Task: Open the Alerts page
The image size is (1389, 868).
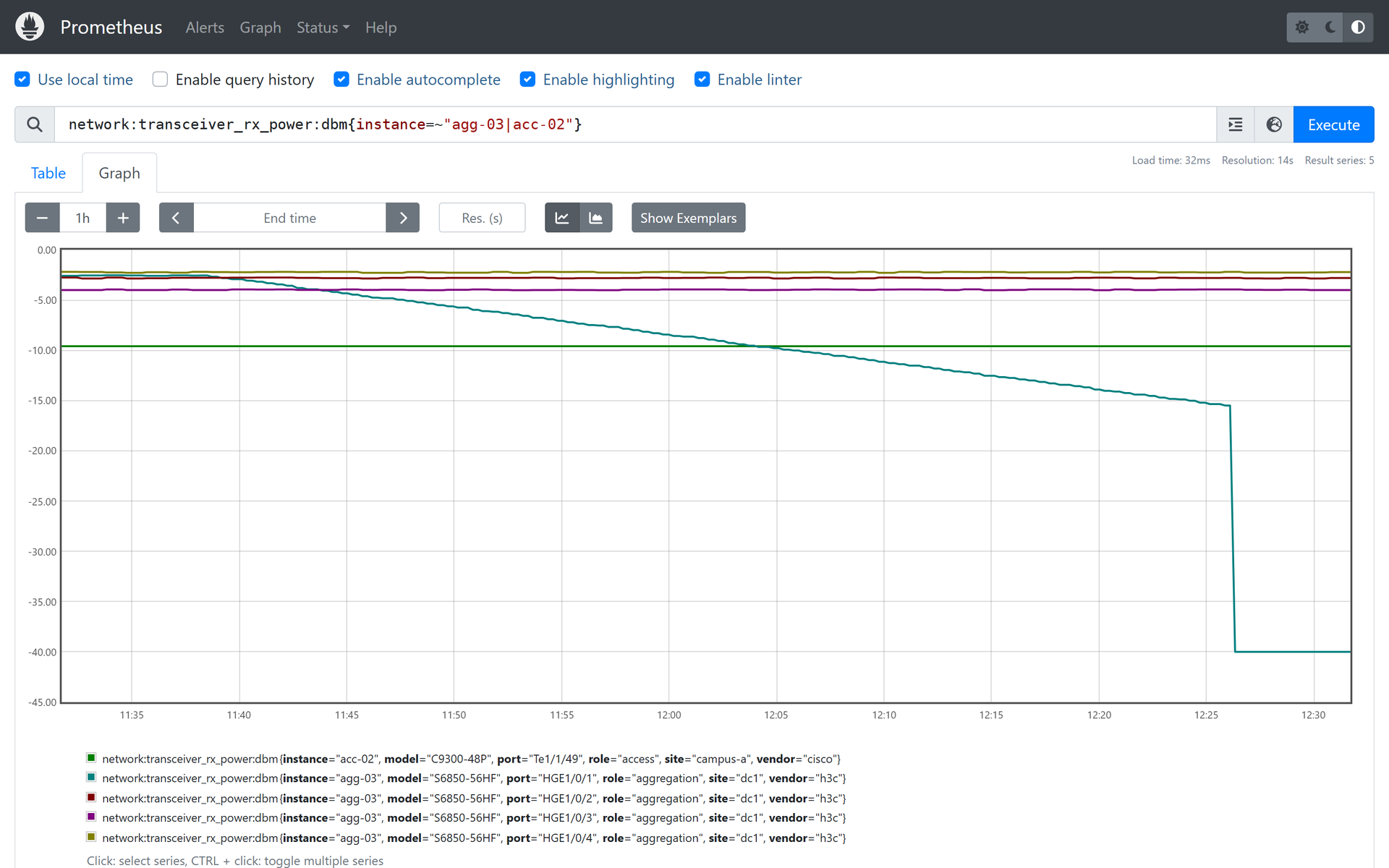Action: coord(205,27)
